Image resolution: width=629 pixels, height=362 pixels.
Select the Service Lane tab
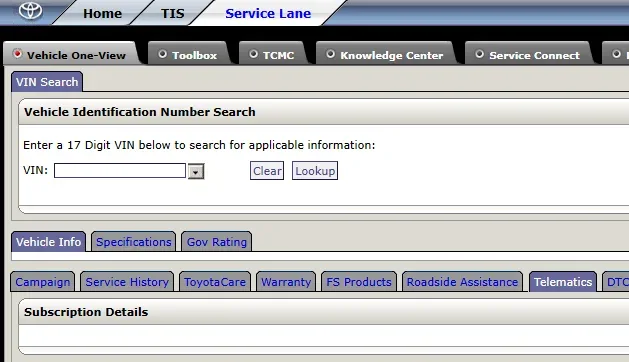(x=268, y=13)
